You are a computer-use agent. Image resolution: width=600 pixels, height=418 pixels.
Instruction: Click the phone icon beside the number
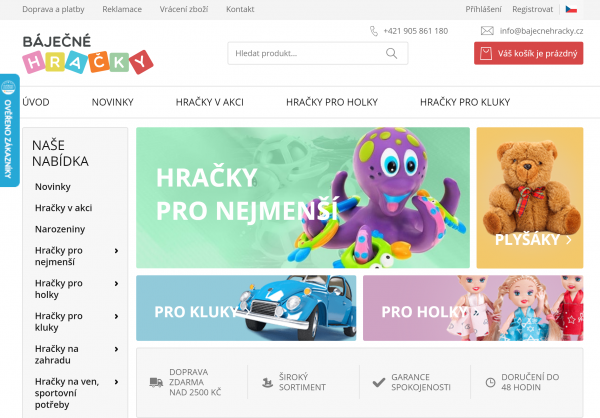(x=374, y=31)
